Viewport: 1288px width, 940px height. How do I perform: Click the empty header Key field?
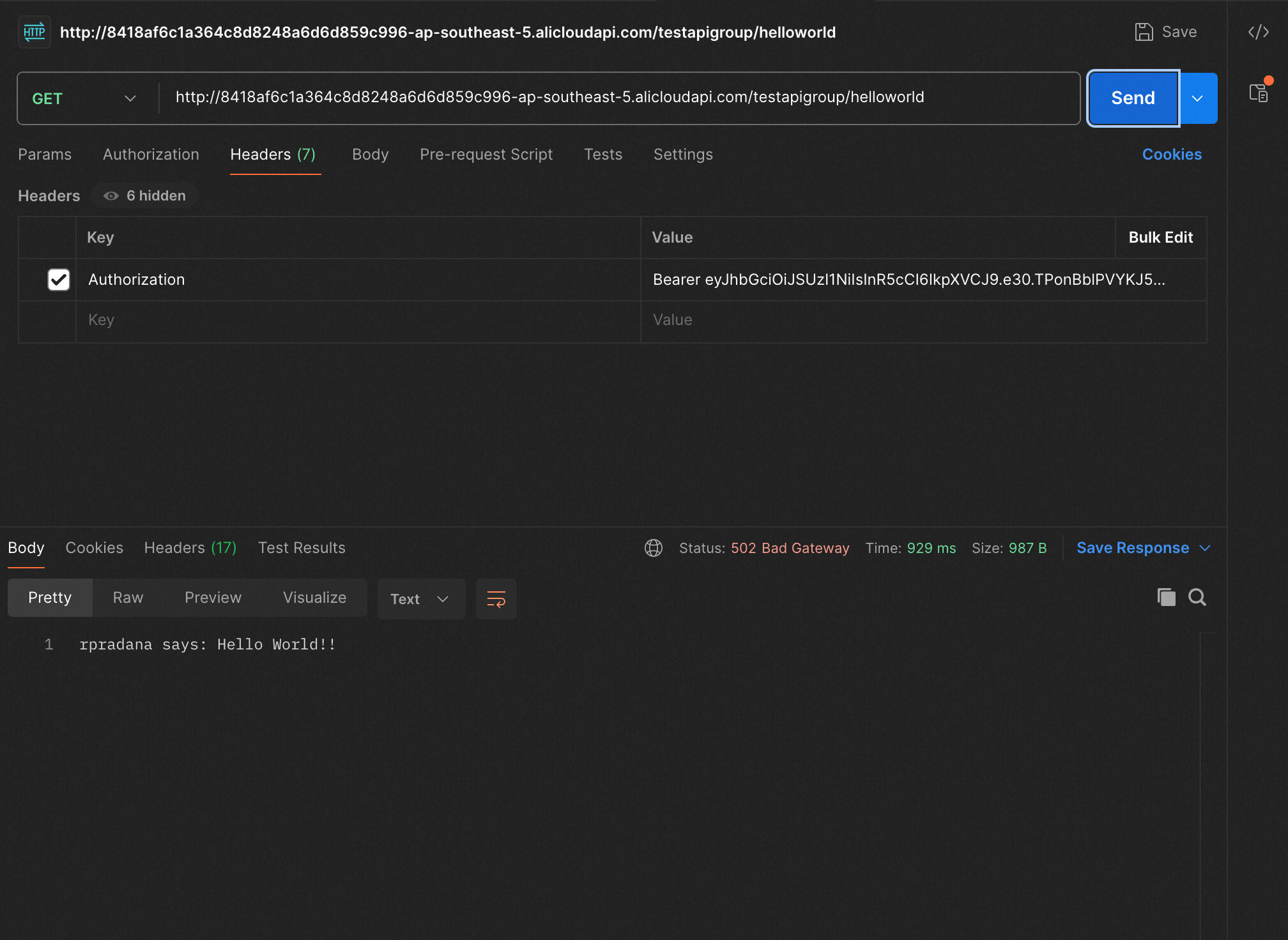coord(358,320)
